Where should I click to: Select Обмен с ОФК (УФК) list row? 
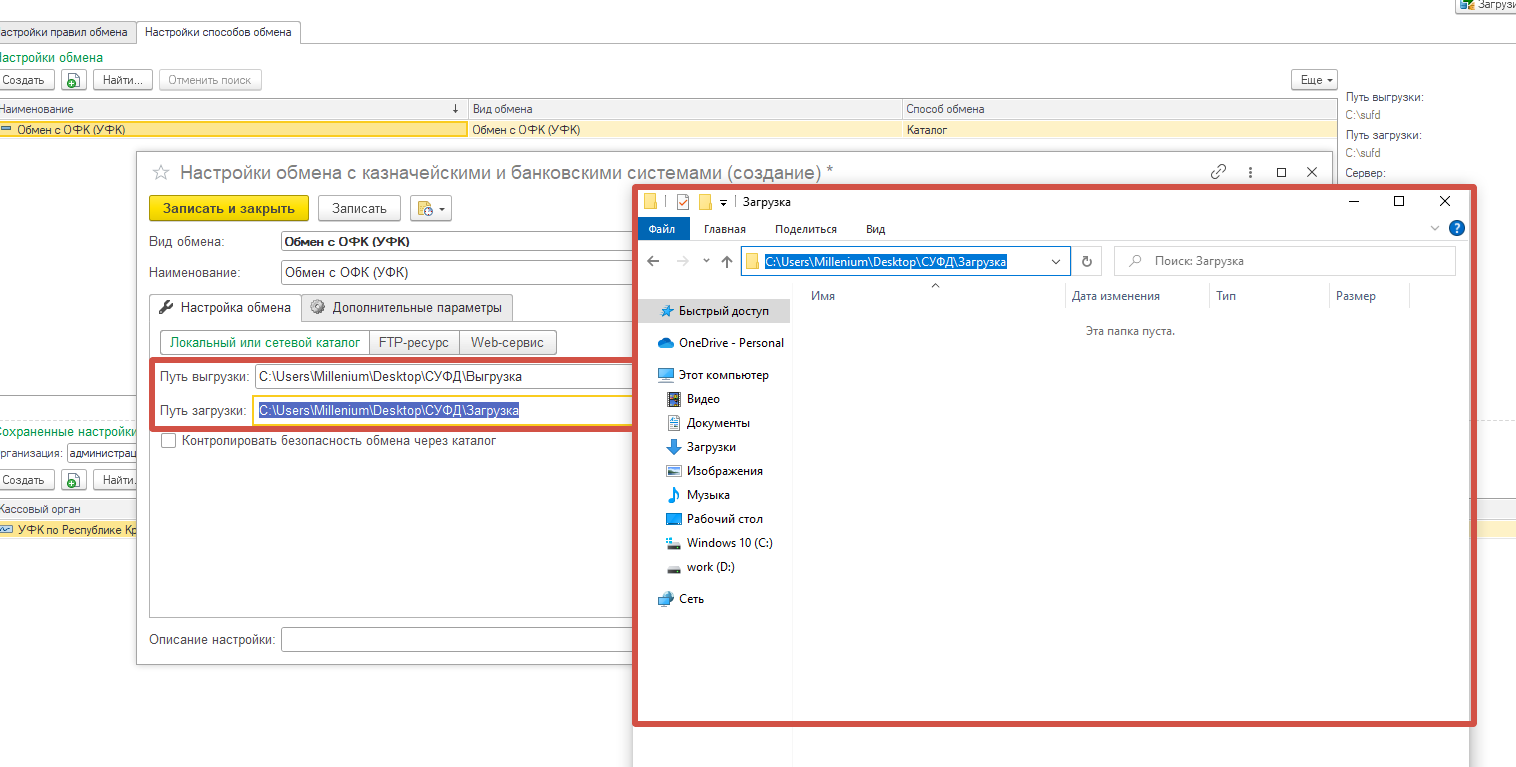coord(668,130)
